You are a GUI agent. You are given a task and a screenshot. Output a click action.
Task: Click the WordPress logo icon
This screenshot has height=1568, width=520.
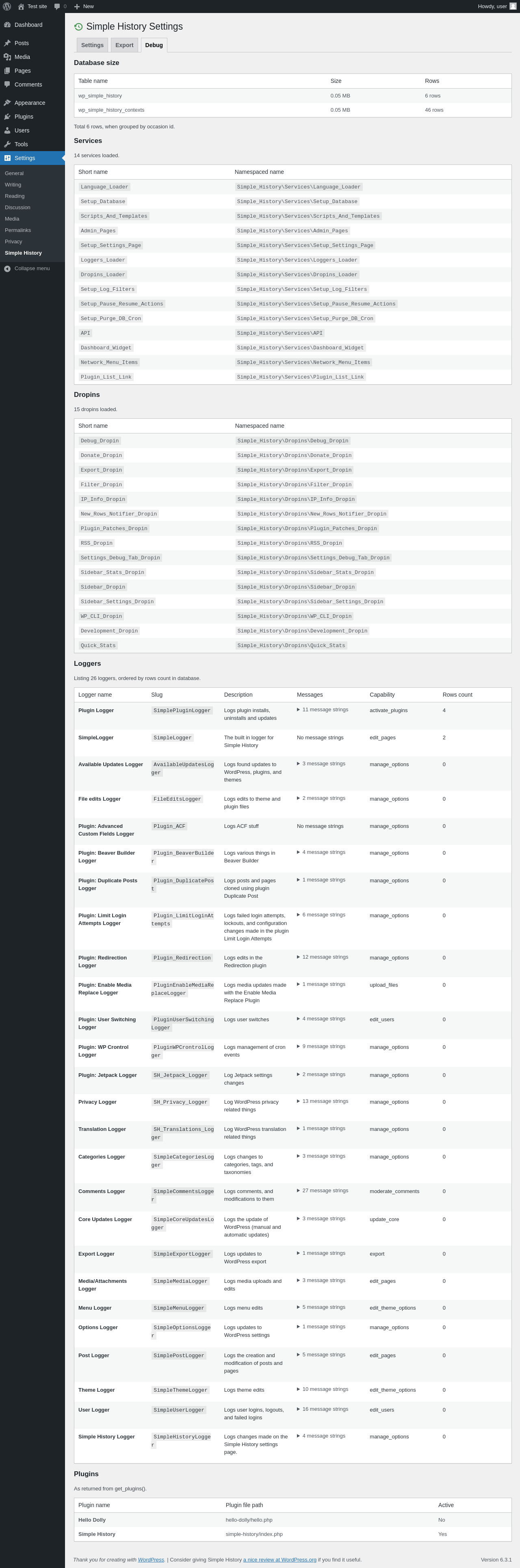click(7, 6)
